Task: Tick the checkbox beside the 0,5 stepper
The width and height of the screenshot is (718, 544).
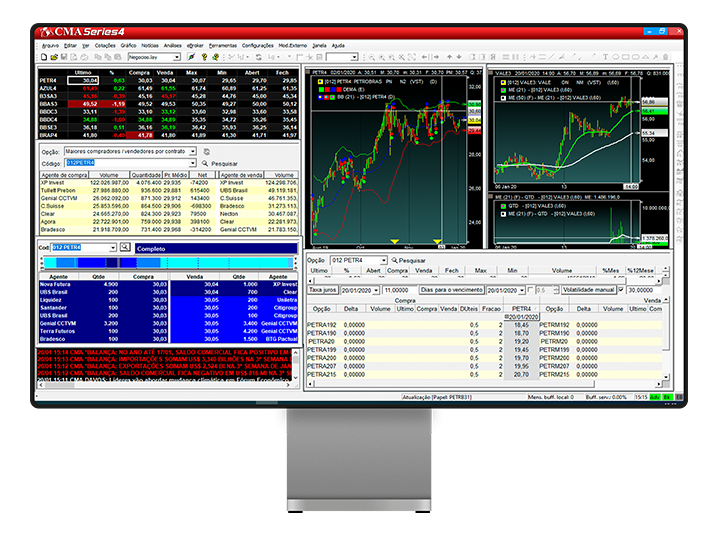Action: 530,290
